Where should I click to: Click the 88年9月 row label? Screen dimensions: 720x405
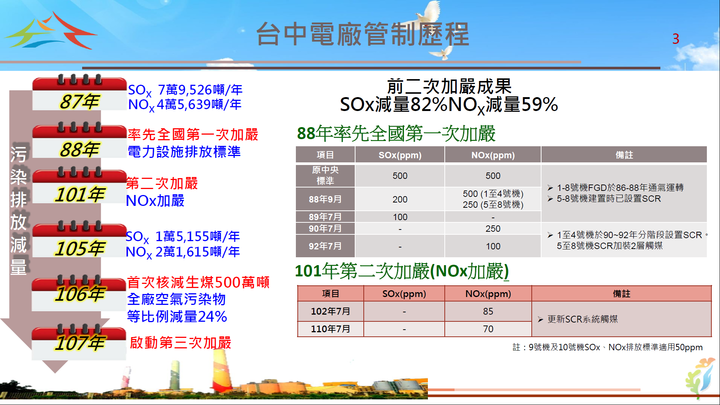click(325, 199)
